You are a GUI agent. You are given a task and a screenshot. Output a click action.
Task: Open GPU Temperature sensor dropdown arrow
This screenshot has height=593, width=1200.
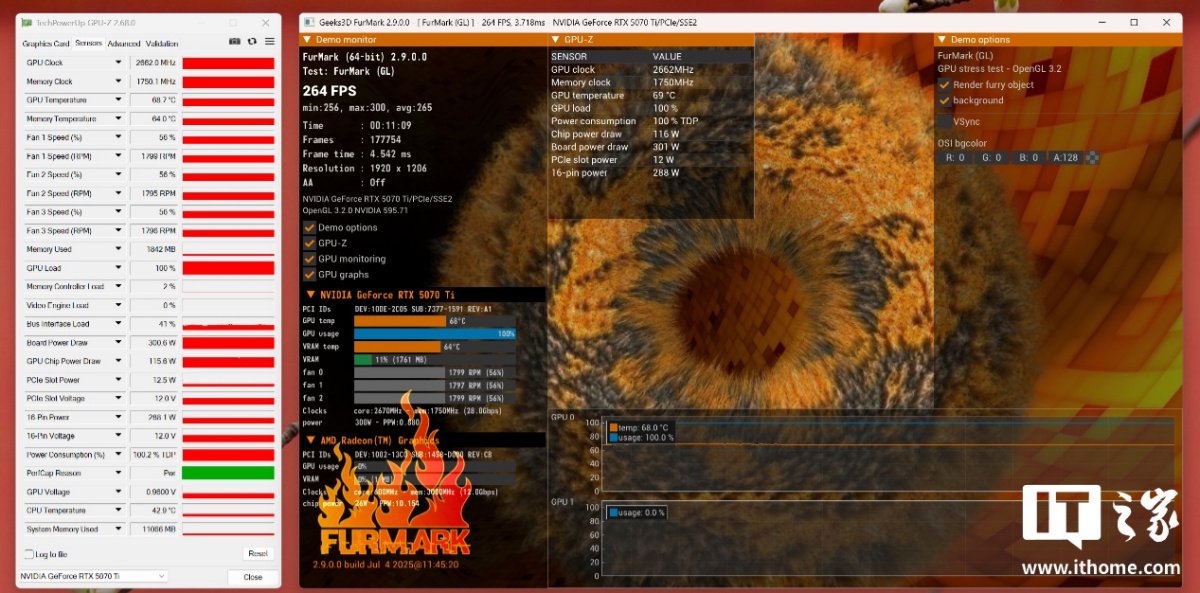pos(119,100)
